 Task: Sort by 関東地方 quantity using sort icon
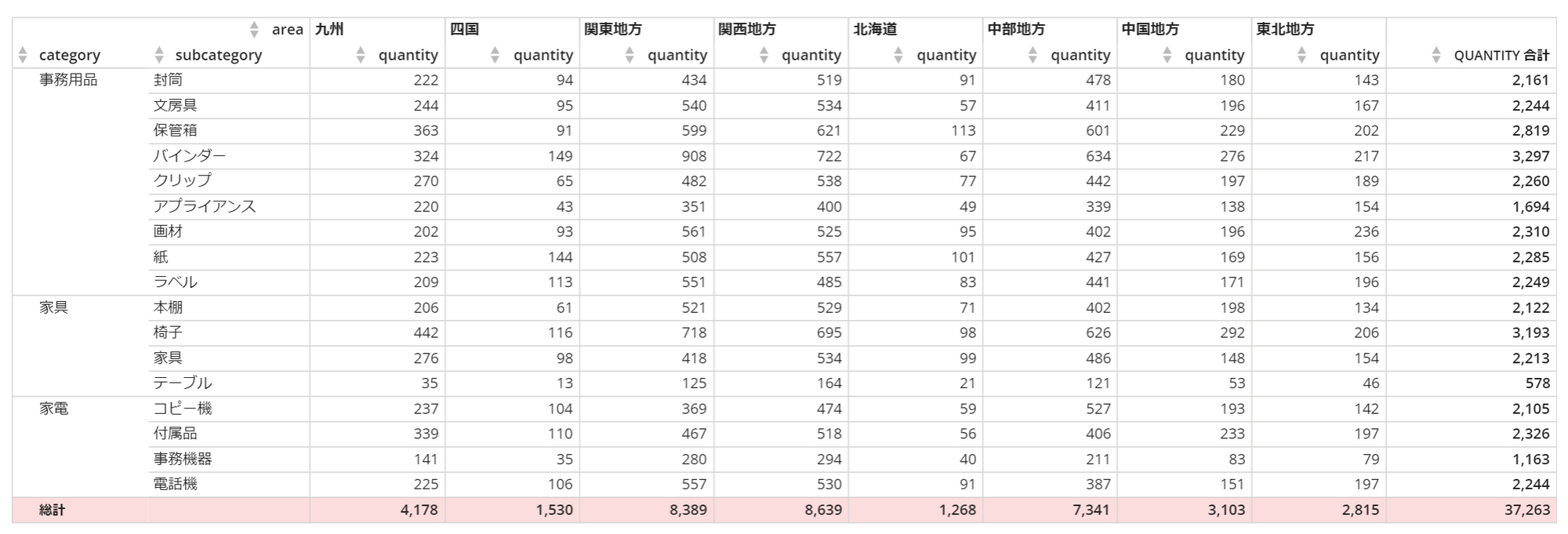coord(630,55)
